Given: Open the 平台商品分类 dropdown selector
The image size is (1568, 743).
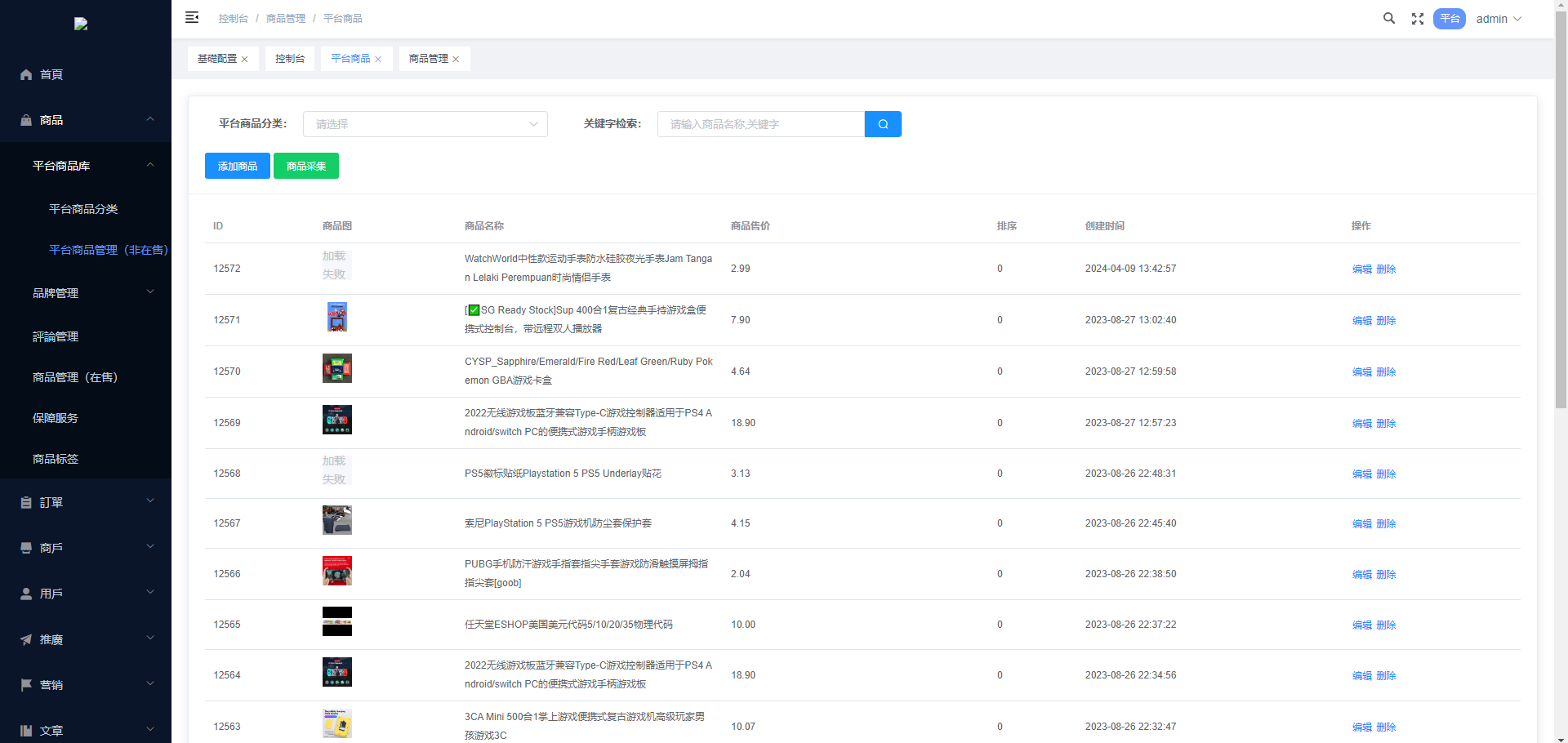Looking at the screenshot, I should (425, 124).
